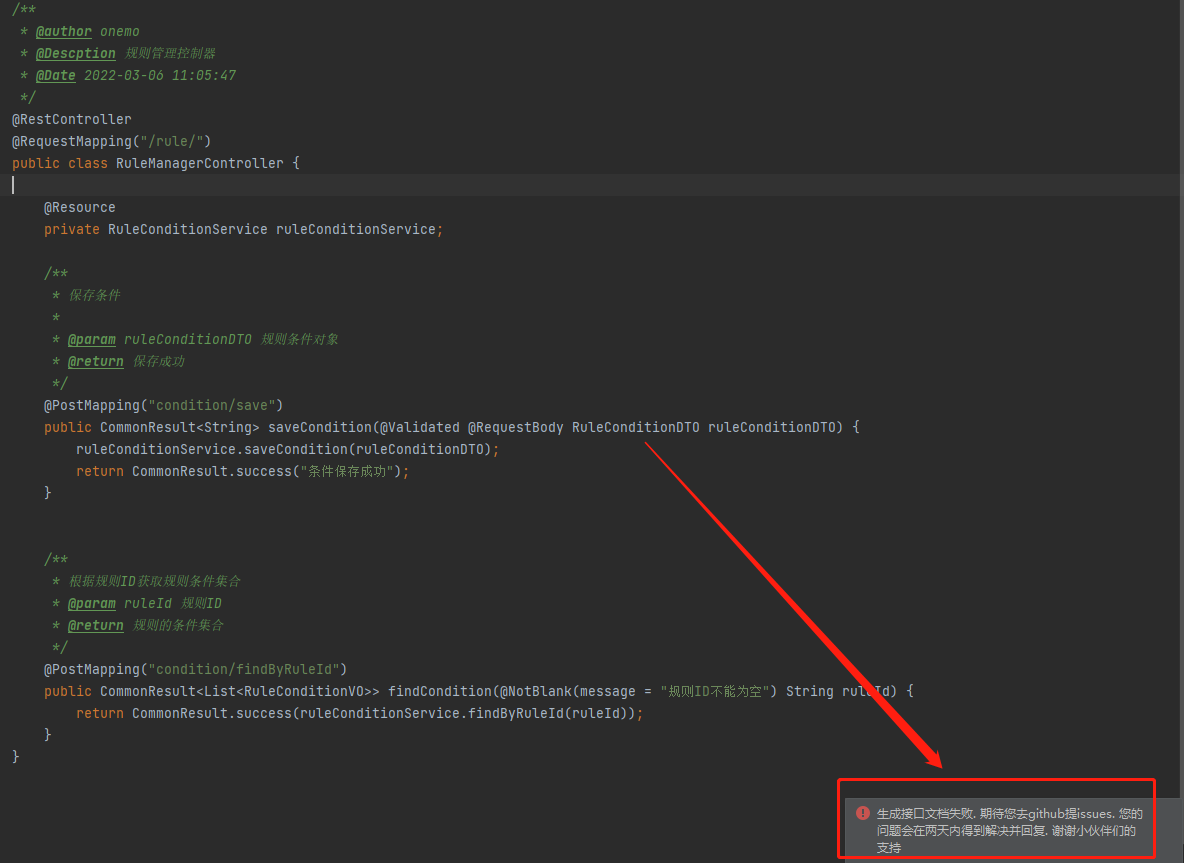Click the @Descption javadoc tag link
The height and width of the screenshot is (863, 1184).
point(75,53)
